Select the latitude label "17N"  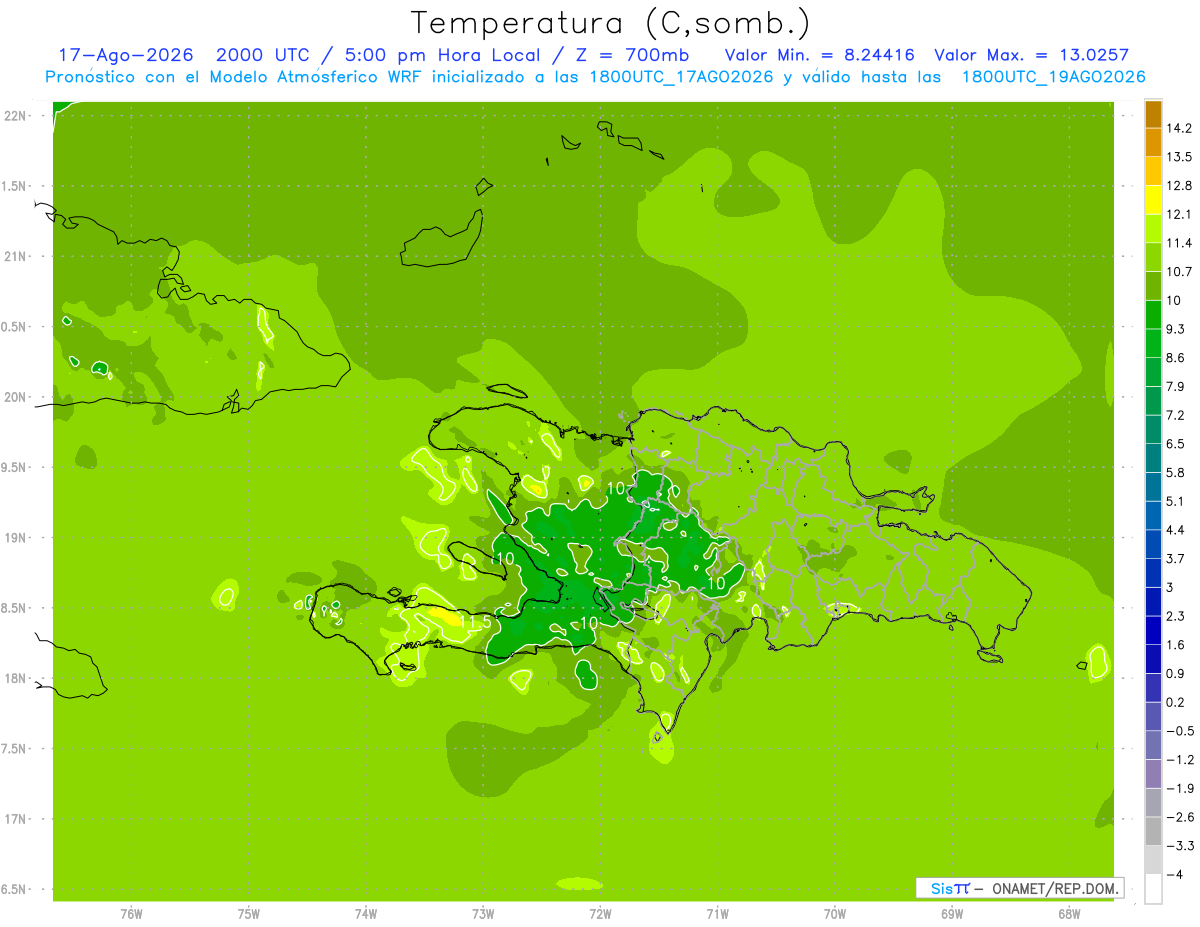click(x=14, y=820)
